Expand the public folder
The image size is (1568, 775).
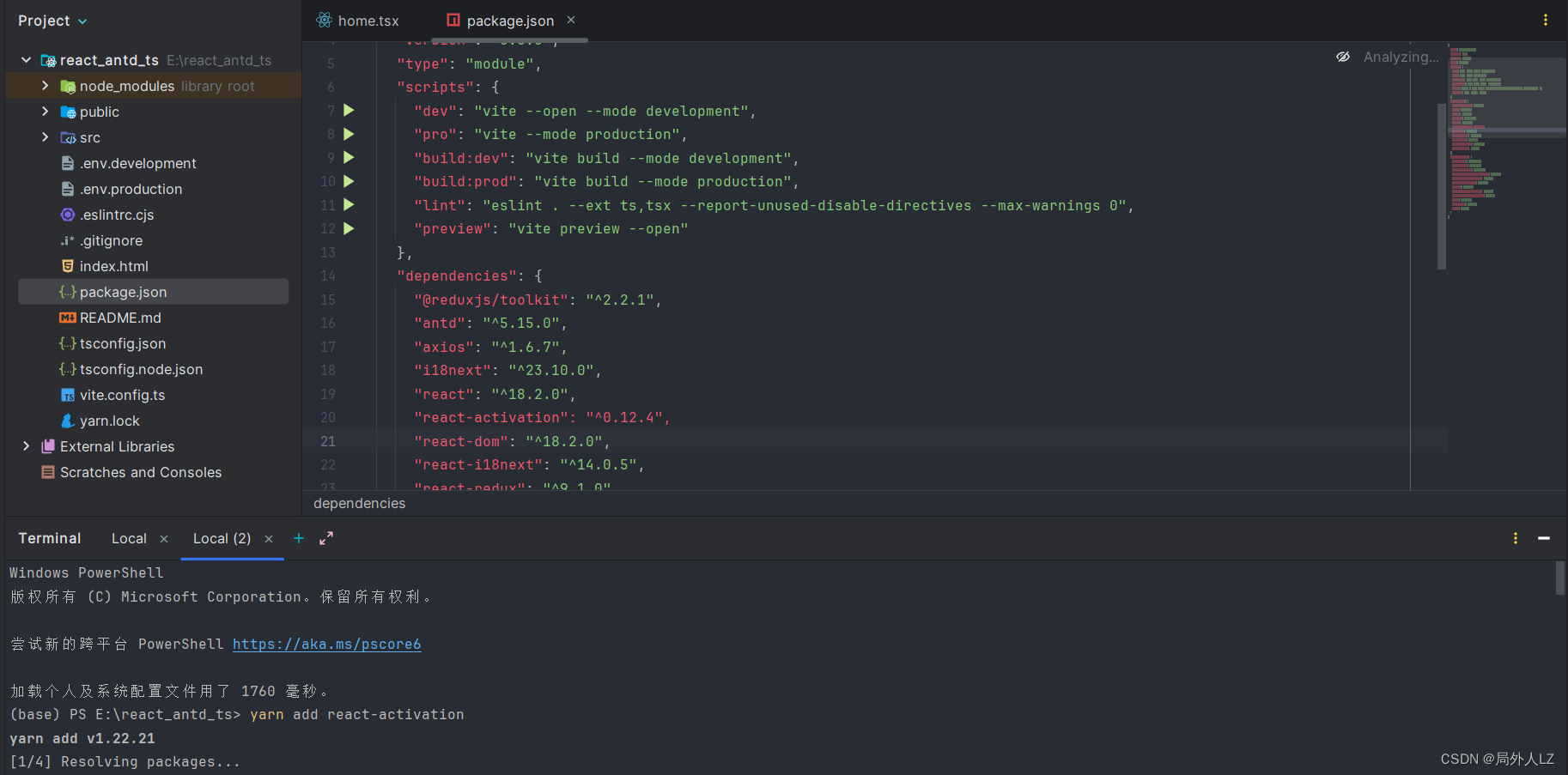click(x=45, y=112)
